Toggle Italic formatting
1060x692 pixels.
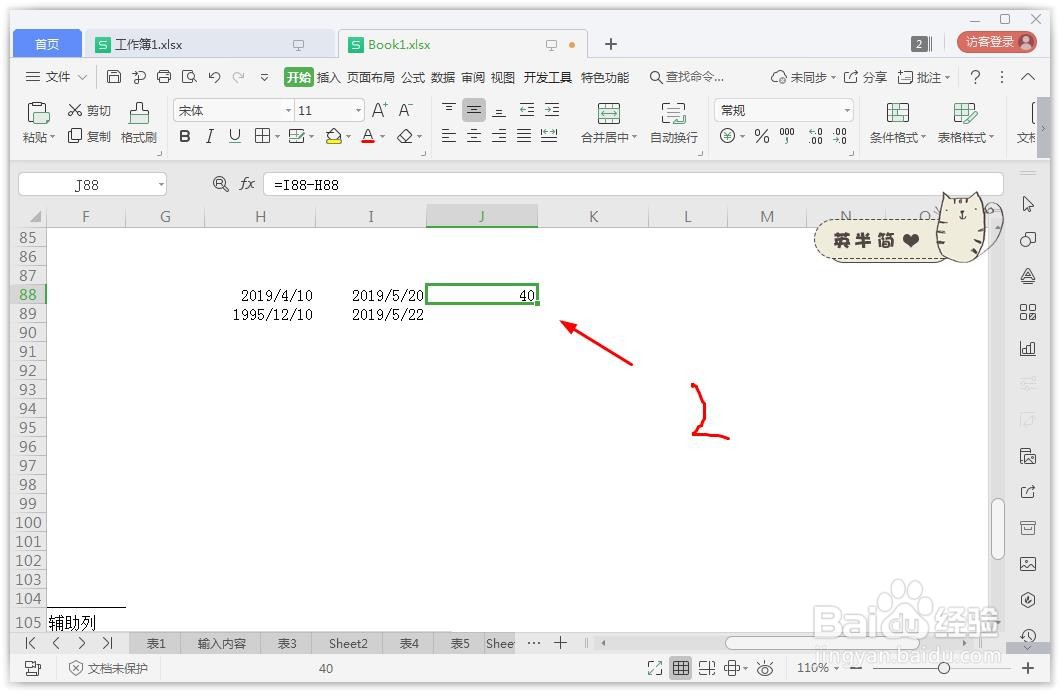click(x=210, y=137)
